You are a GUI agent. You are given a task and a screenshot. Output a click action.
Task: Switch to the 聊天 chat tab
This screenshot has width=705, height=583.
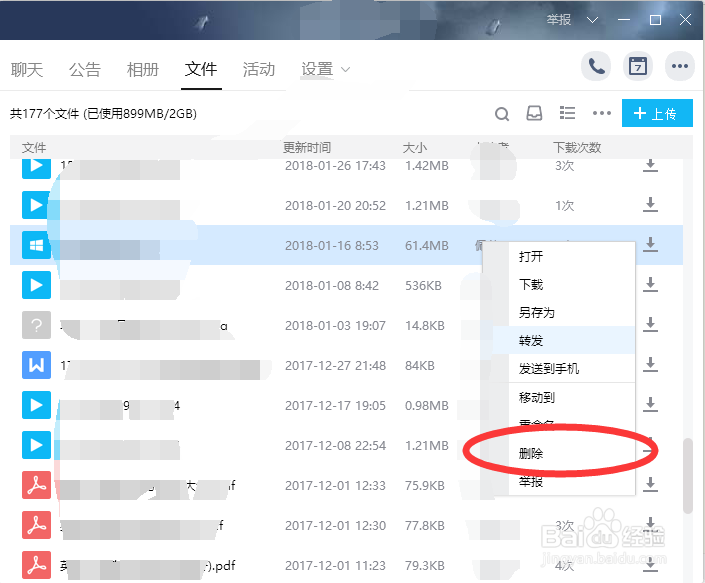[27, 69]
